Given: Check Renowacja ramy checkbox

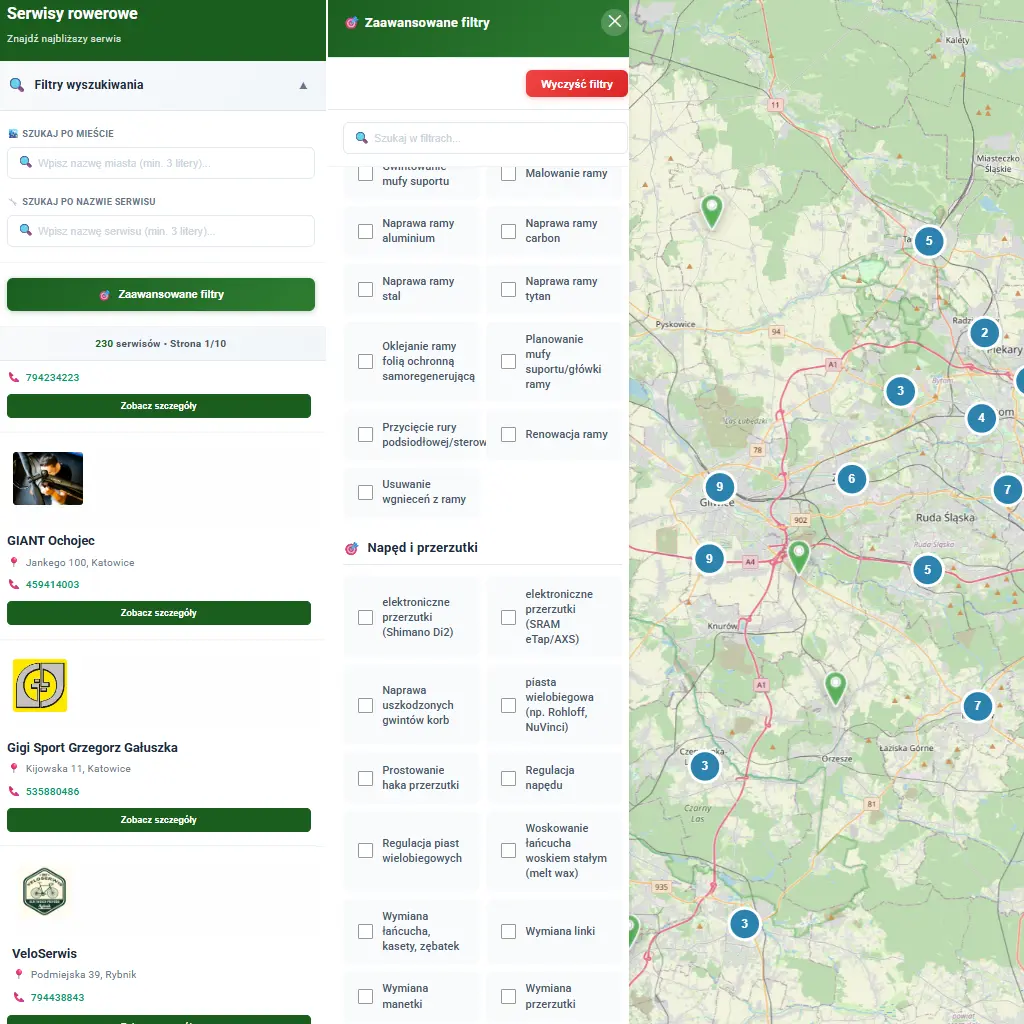Looking at the screenshot, I should pyautogui.click(x=508, y=434).
